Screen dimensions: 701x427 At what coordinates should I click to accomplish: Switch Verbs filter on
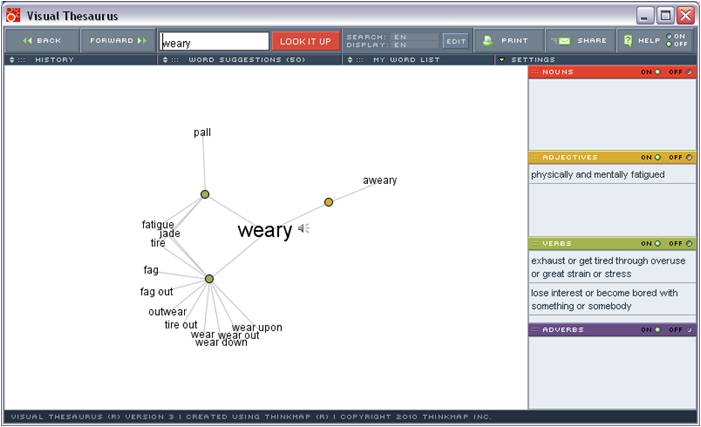658,243
